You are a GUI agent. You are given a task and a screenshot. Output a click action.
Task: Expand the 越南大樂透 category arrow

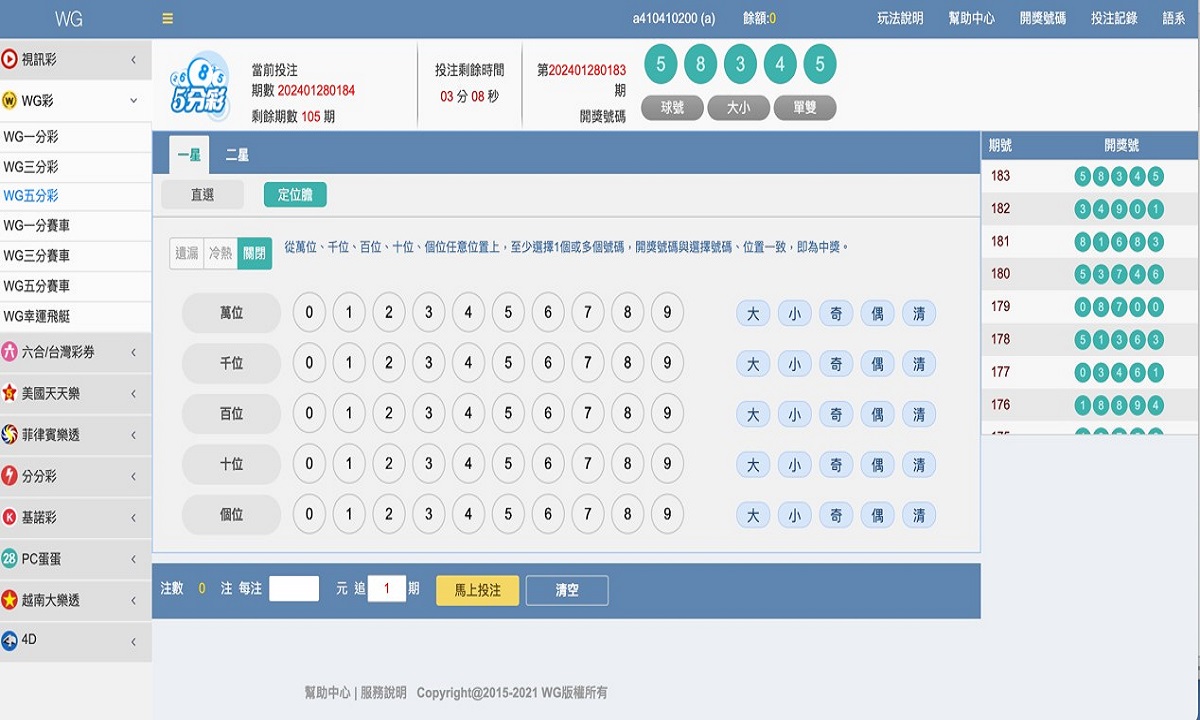click(x=134, y=600)
